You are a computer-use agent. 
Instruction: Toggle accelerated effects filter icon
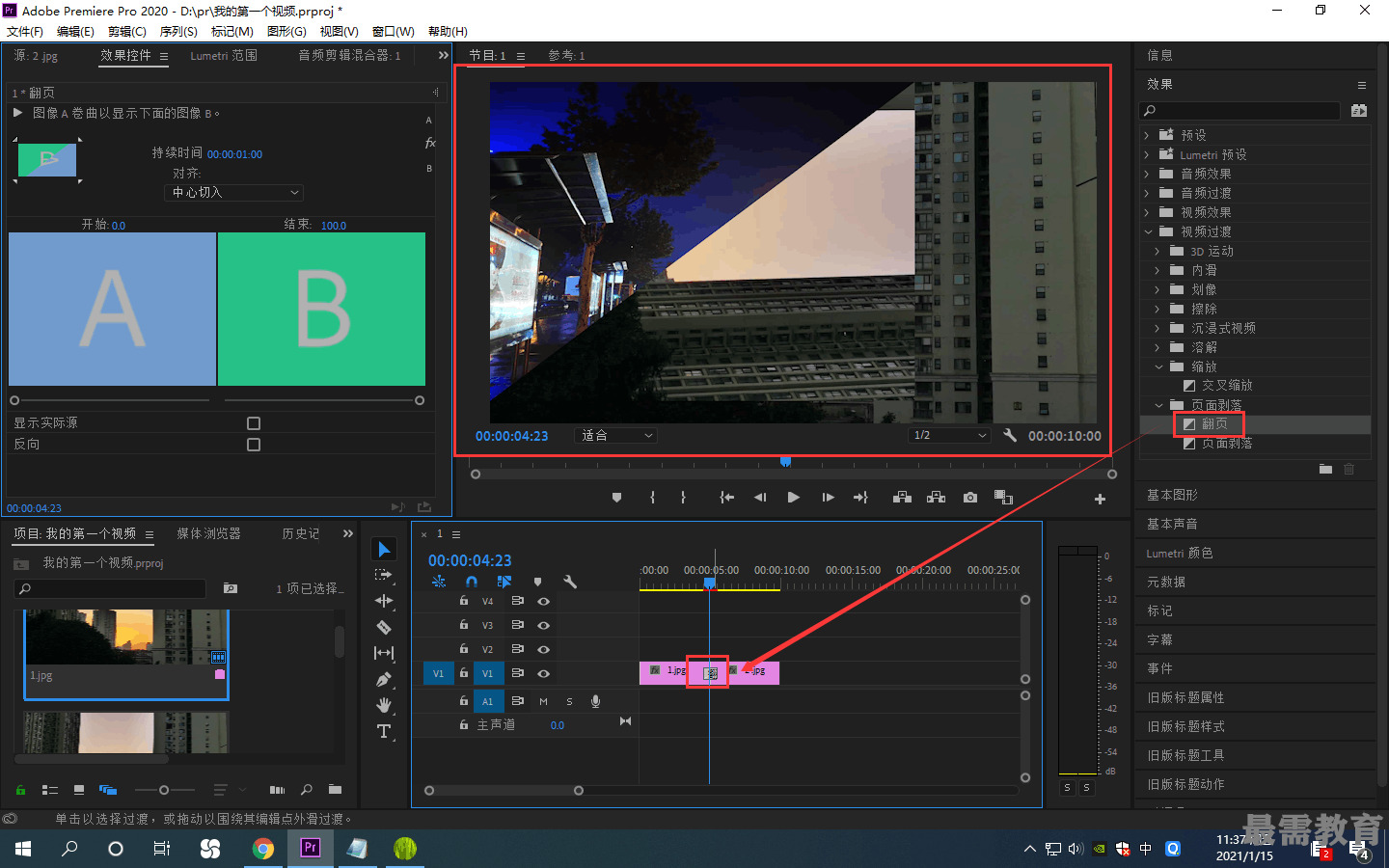coord(1359,111)
